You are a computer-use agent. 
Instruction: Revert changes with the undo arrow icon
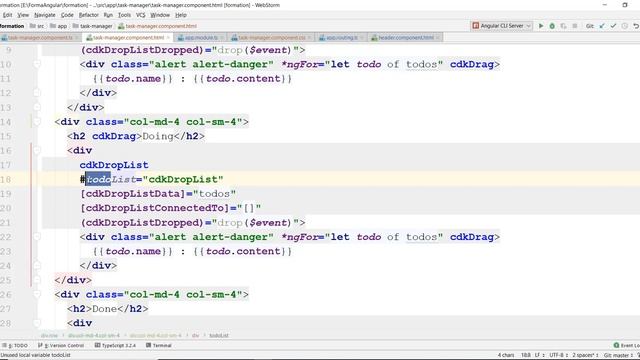(x=636, y=26)
